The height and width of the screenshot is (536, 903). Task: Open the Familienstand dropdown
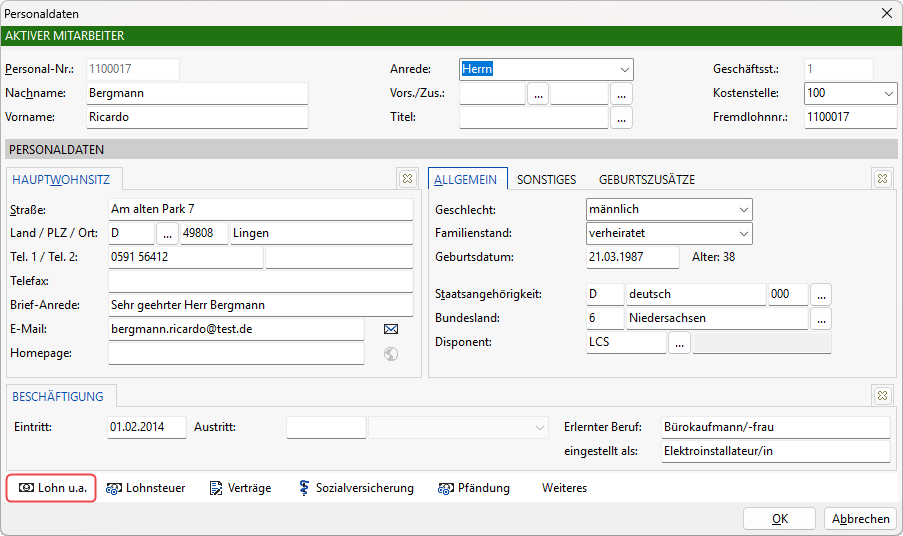click(x=743, y=234)
